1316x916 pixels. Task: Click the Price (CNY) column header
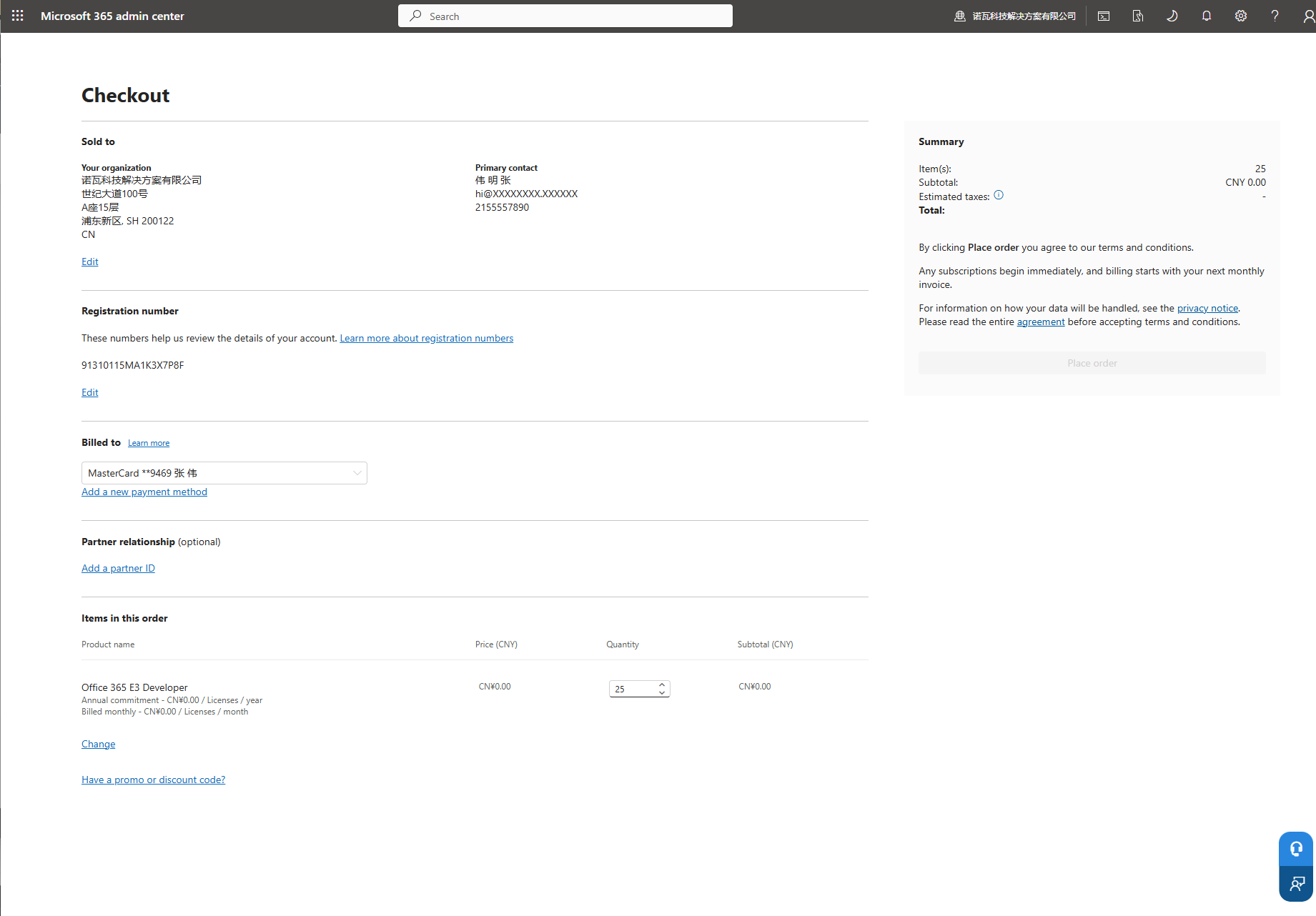pyautogui.click(x=496, y=644)
